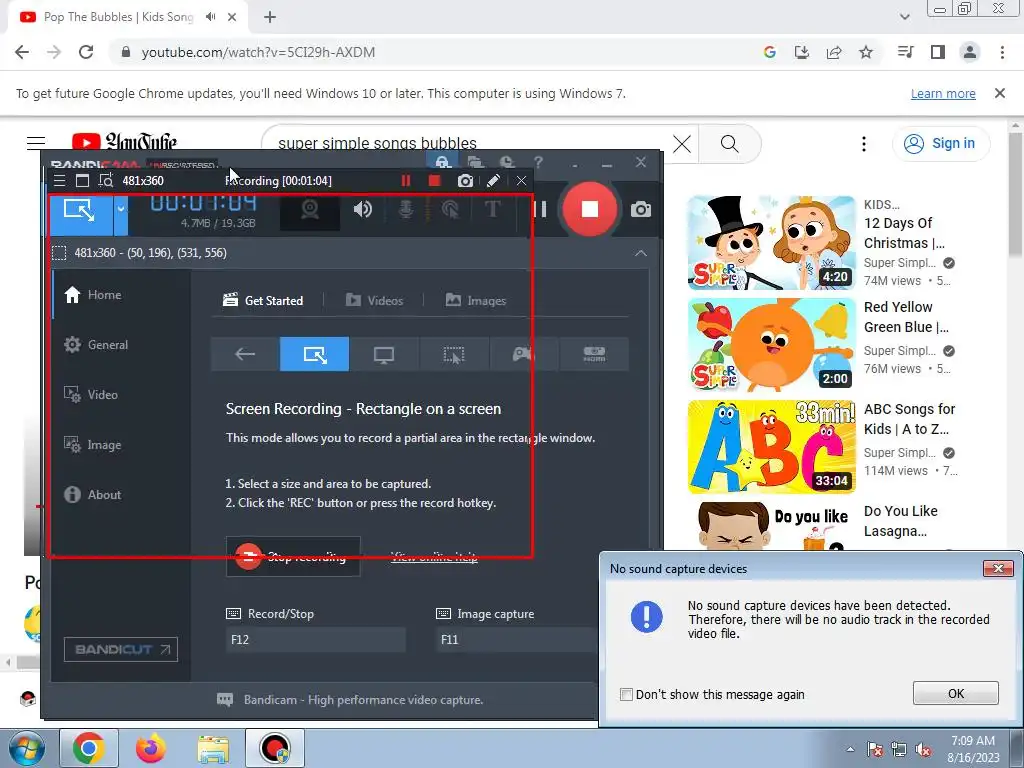Toggle speaker sound recording icon
Viewport: 1024px width, 768px height.
click(x=362, y=209)
